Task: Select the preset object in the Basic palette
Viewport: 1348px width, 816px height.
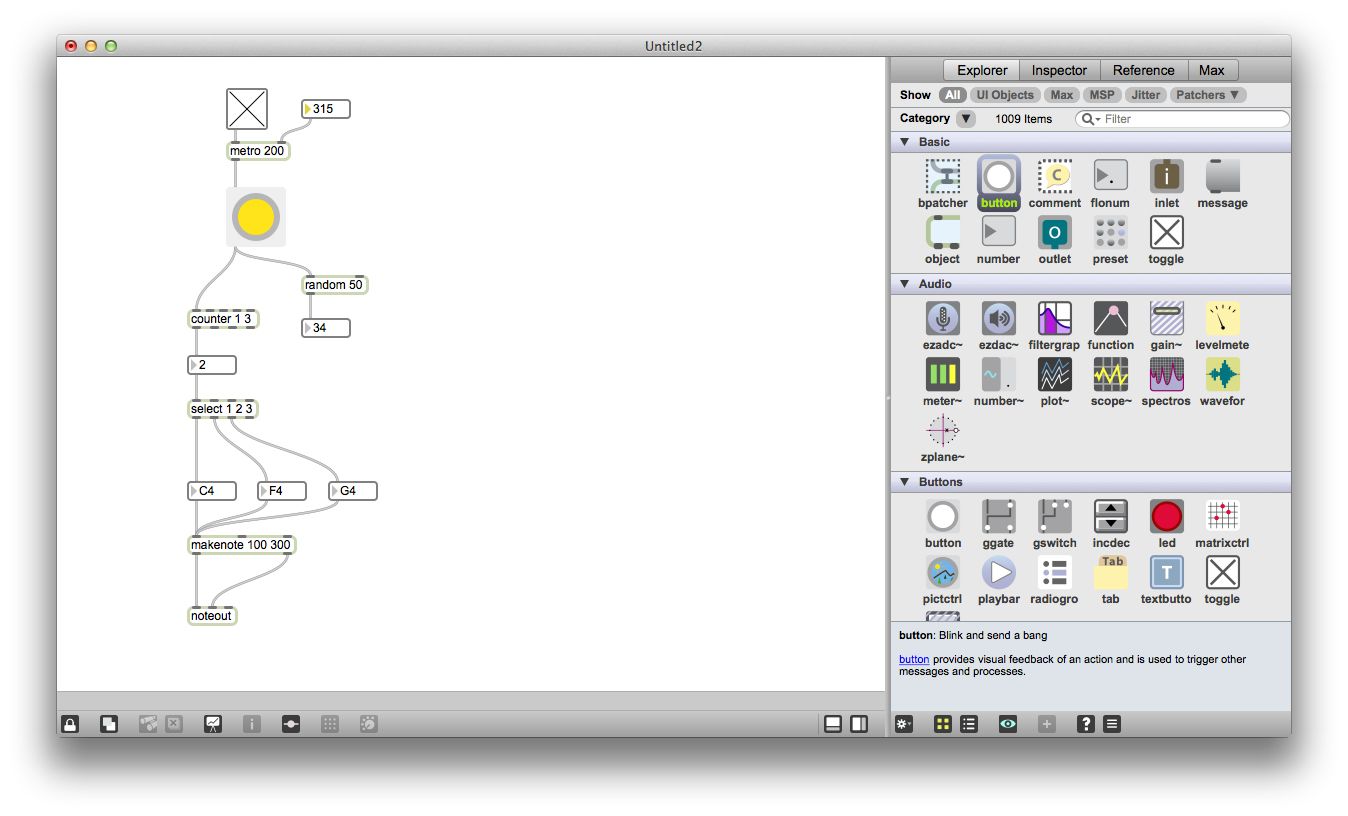Action: coord(1110,234)
